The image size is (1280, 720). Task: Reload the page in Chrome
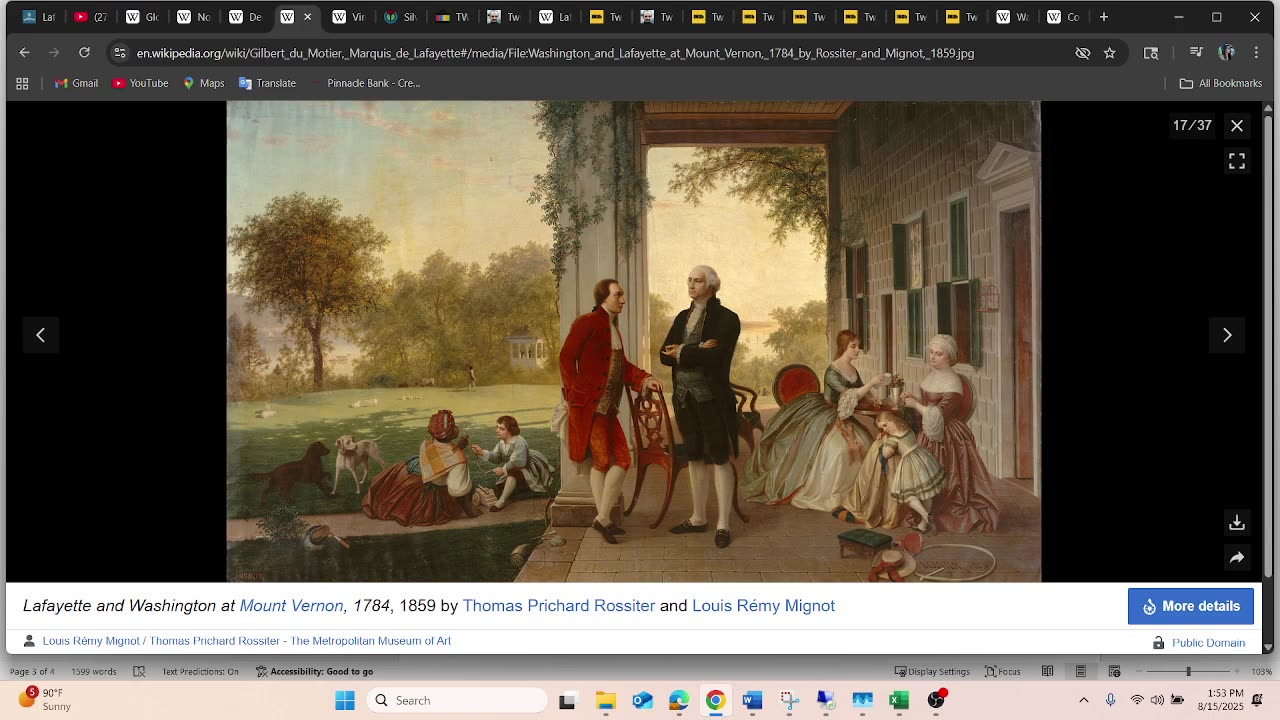click(x=84, y=53)
